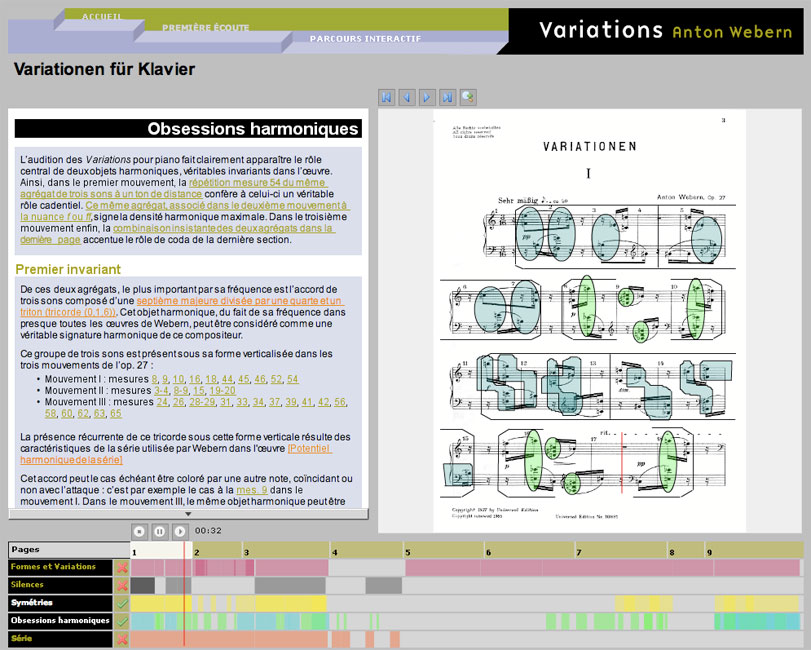This screenshot has width=811, height=650.
Task: Disable the Obsessions harmoniques track
Action: coord(122,621)
